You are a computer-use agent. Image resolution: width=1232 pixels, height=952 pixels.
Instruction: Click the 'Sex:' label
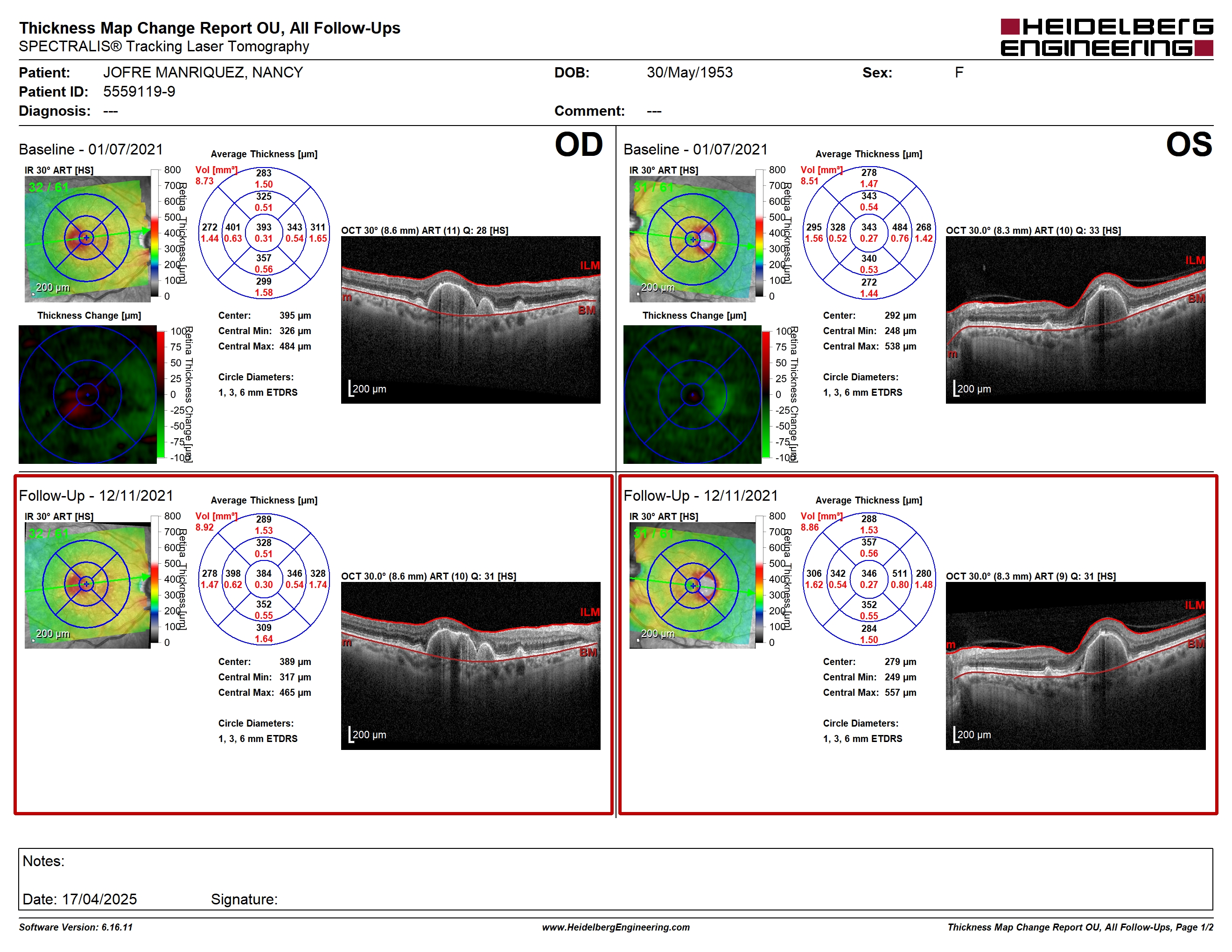coord(877,72)
